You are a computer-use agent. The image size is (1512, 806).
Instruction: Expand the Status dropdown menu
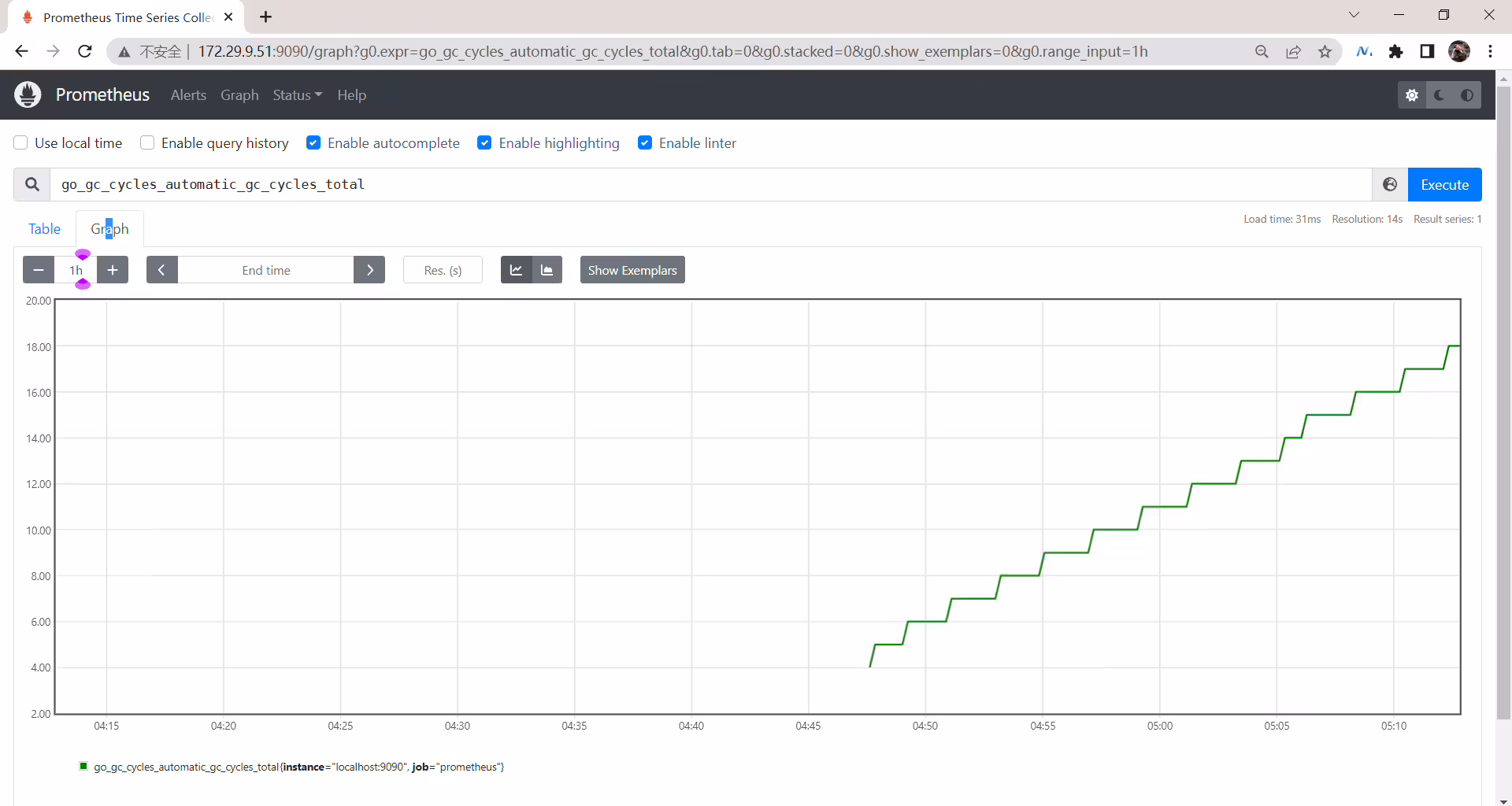pyautogui.click(x=298, y=95)
